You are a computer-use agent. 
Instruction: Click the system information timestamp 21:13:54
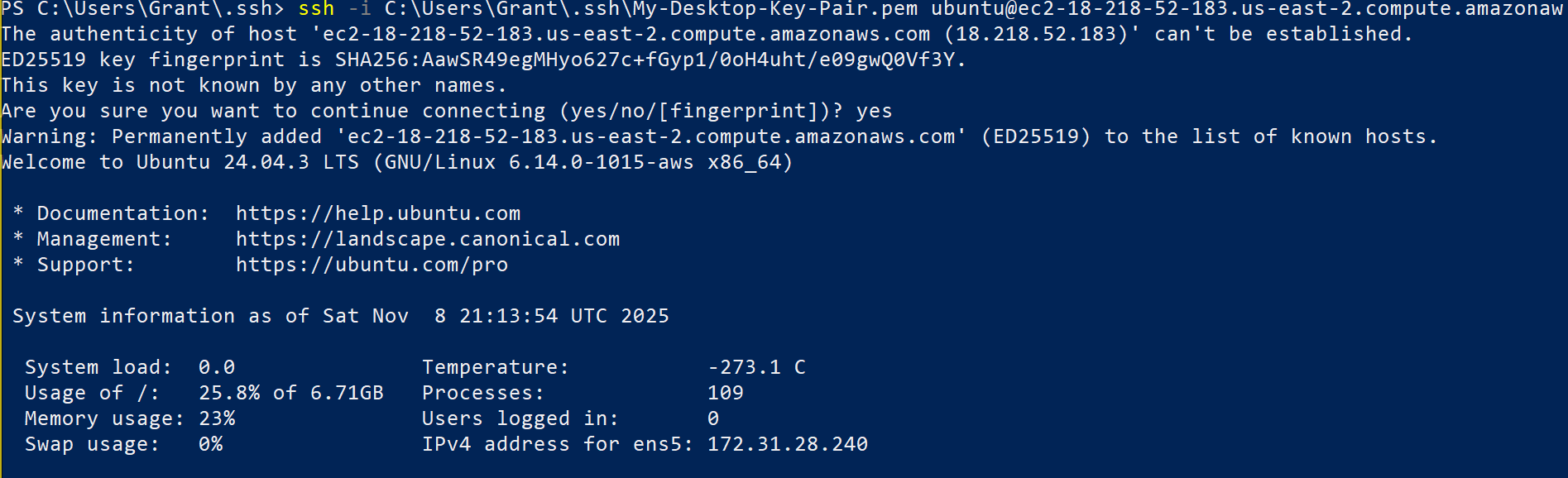(508, 316)
